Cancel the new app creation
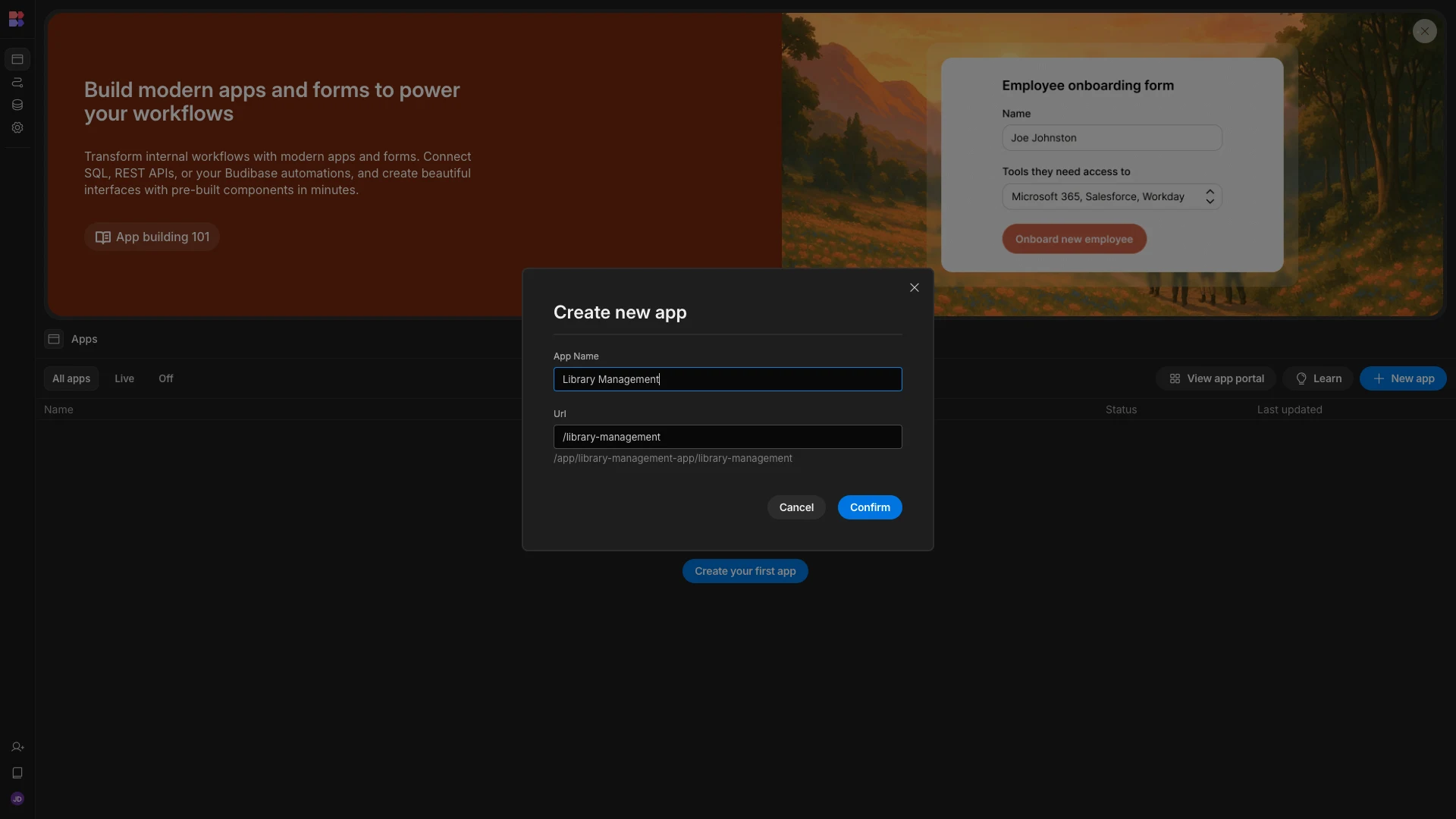Viewport: 1456px width, 819px height. click(x=796, y=507)
